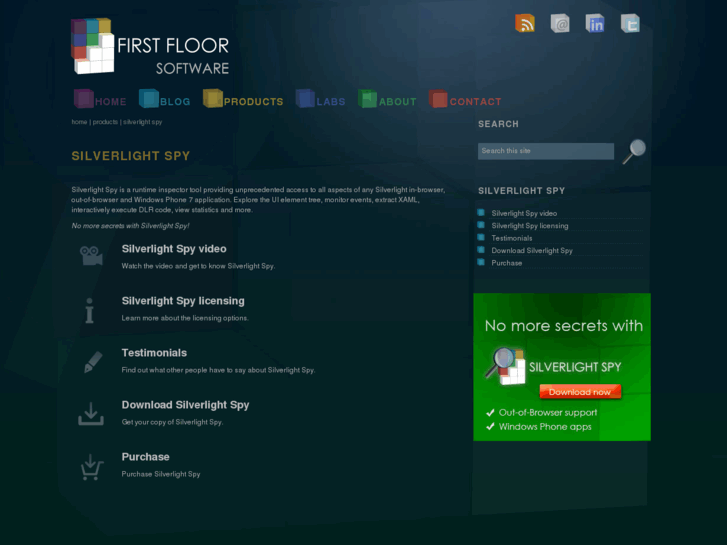Viewport: 727px width, 545px height.
Task: Open the LABS menu item
Action: pos(331,102)
